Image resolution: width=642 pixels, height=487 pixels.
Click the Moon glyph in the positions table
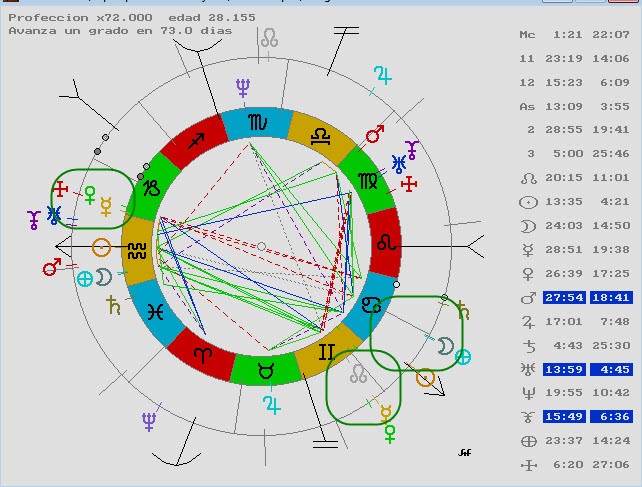(528, 226)
